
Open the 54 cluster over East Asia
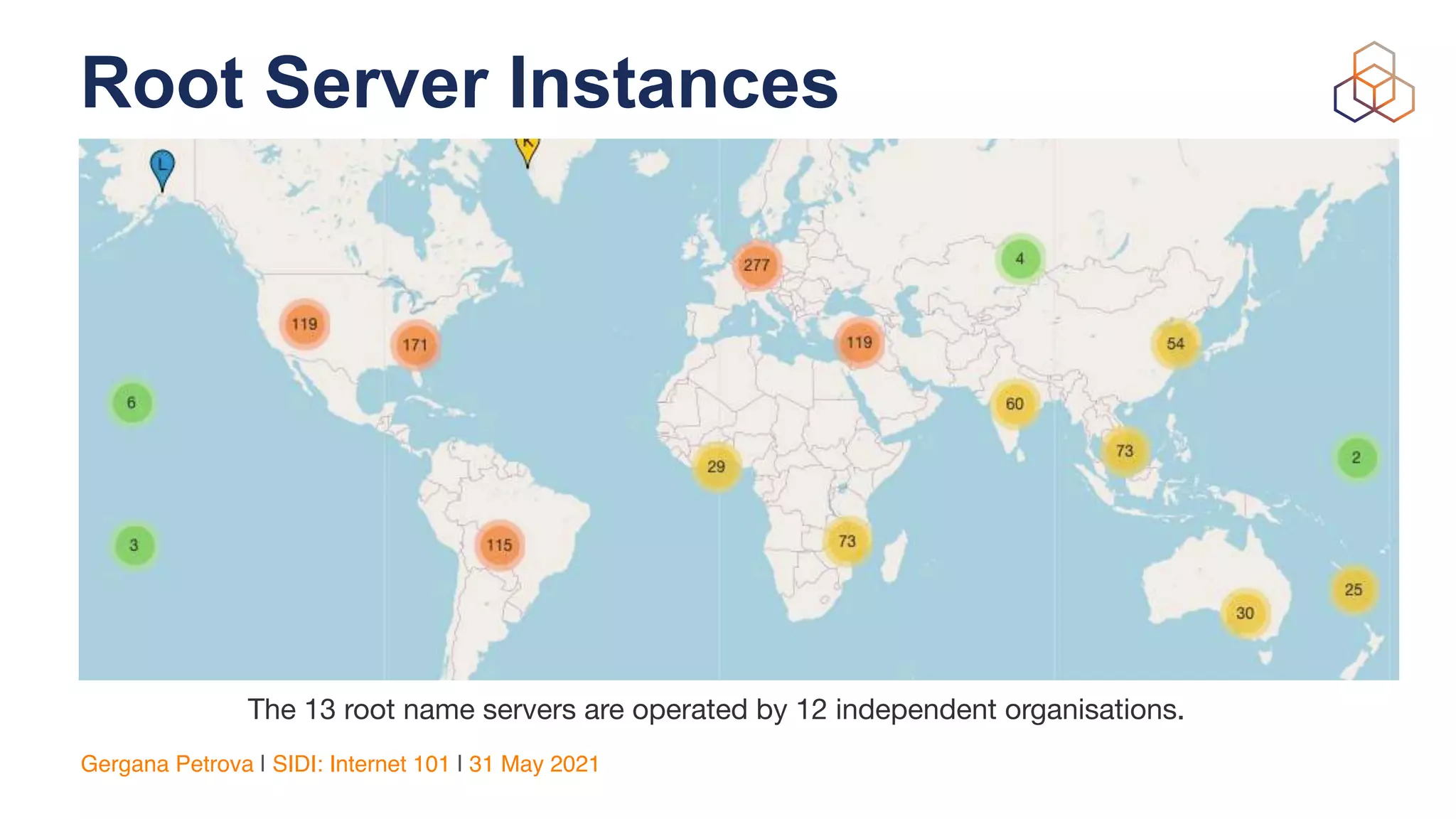[1175, 344]
